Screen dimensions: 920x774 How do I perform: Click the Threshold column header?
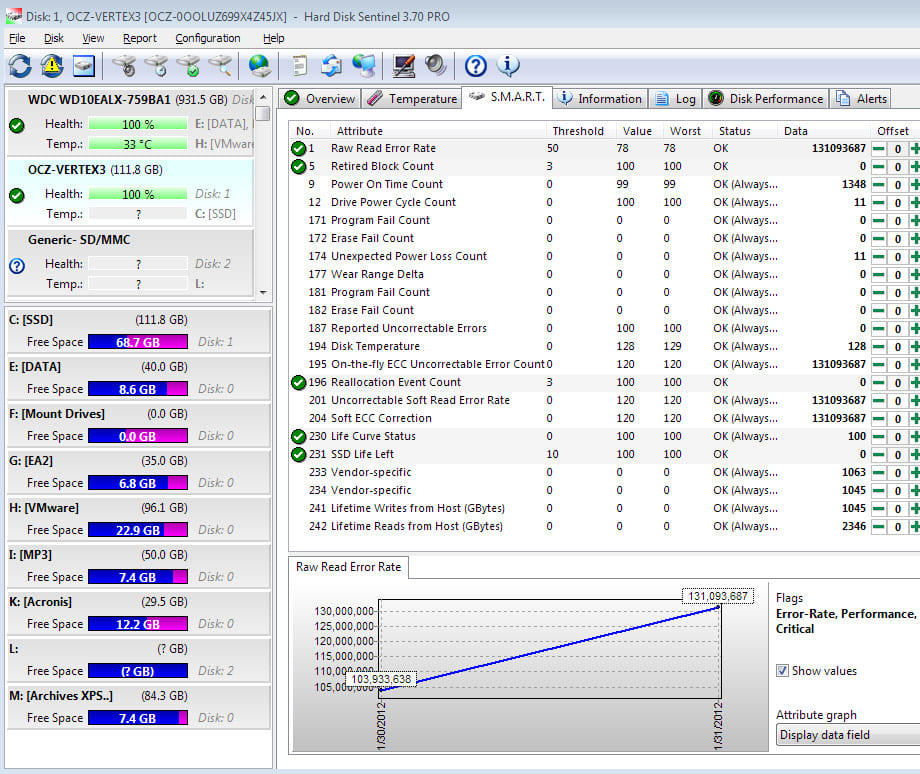click(578, 131)
